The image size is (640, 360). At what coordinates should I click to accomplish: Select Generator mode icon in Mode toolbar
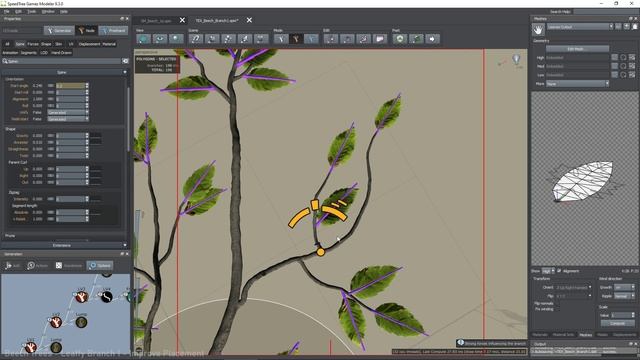tap(281, 39)
